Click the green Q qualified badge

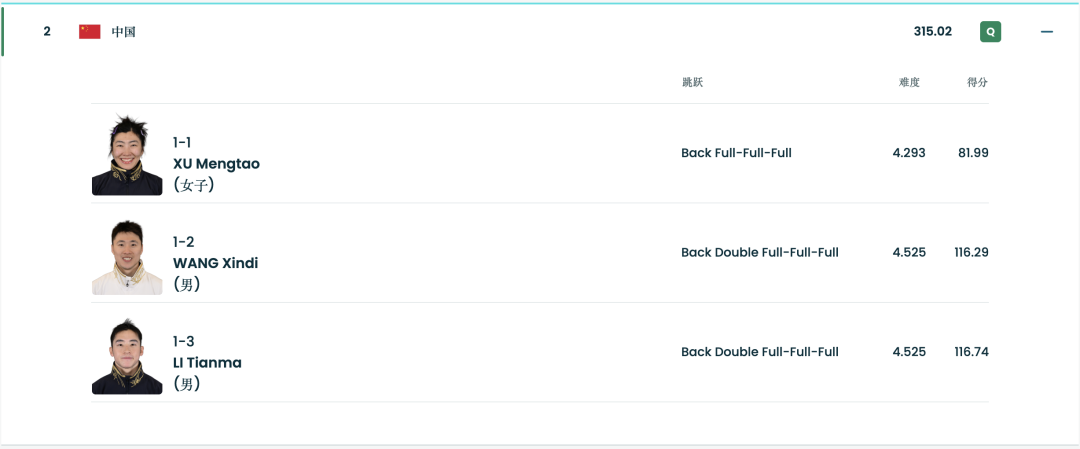990,32
